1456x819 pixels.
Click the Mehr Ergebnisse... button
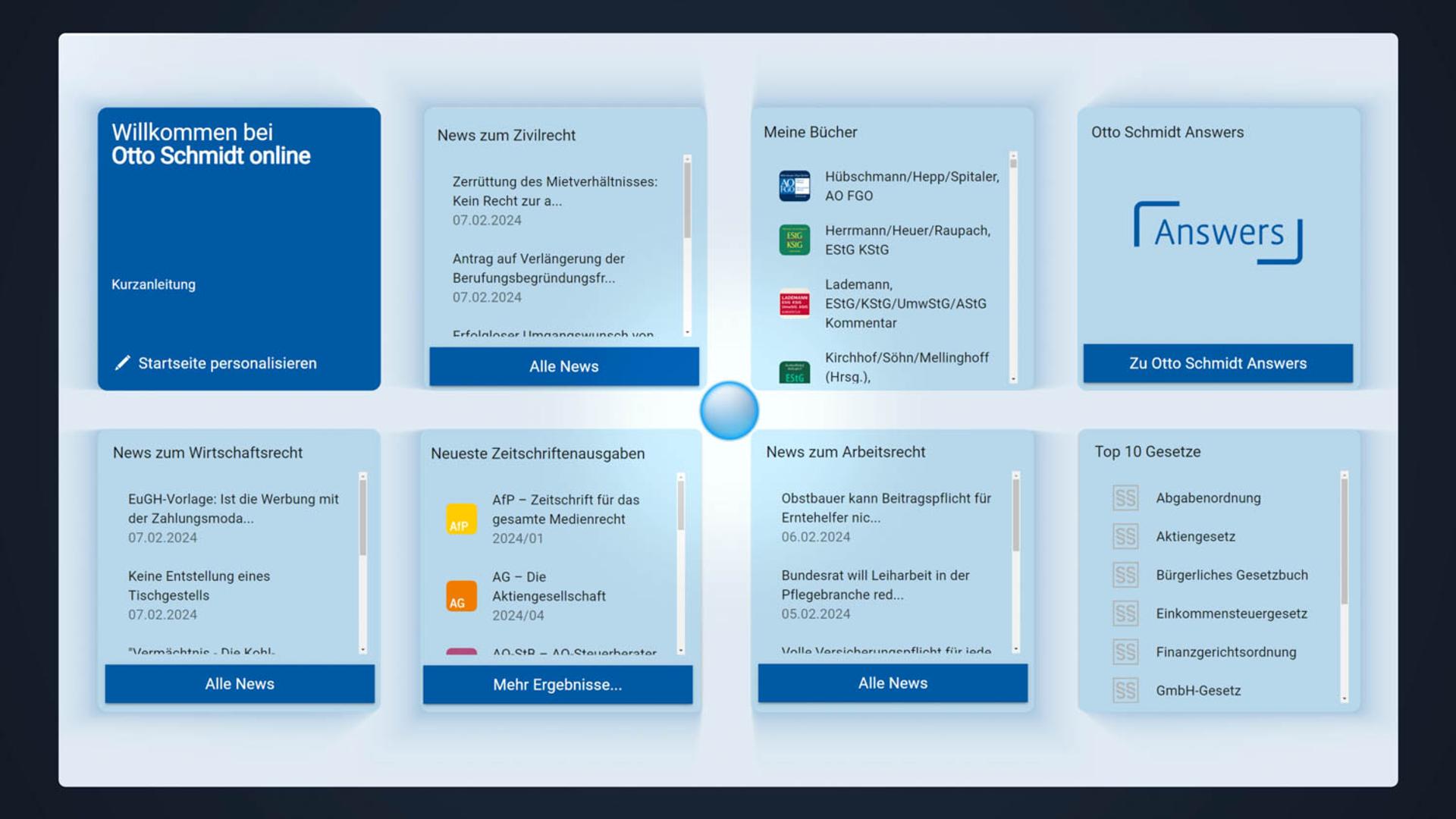(x=557, y=685)
